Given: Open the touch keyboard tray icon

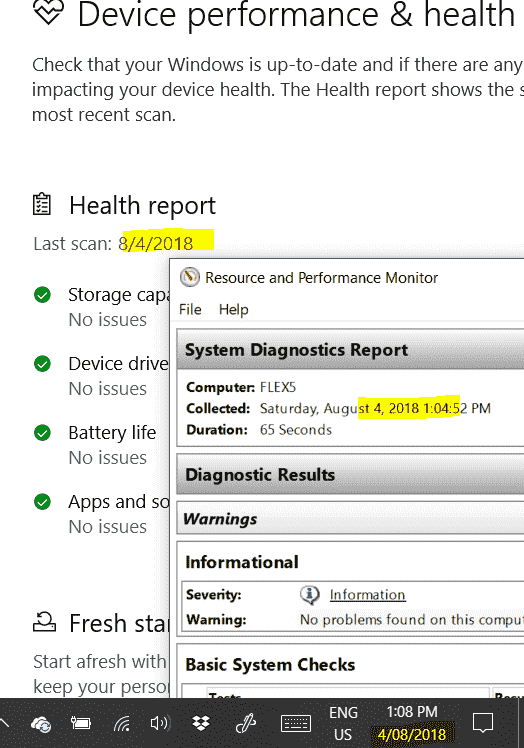Looking at the screenshot, I should (296, 724).
